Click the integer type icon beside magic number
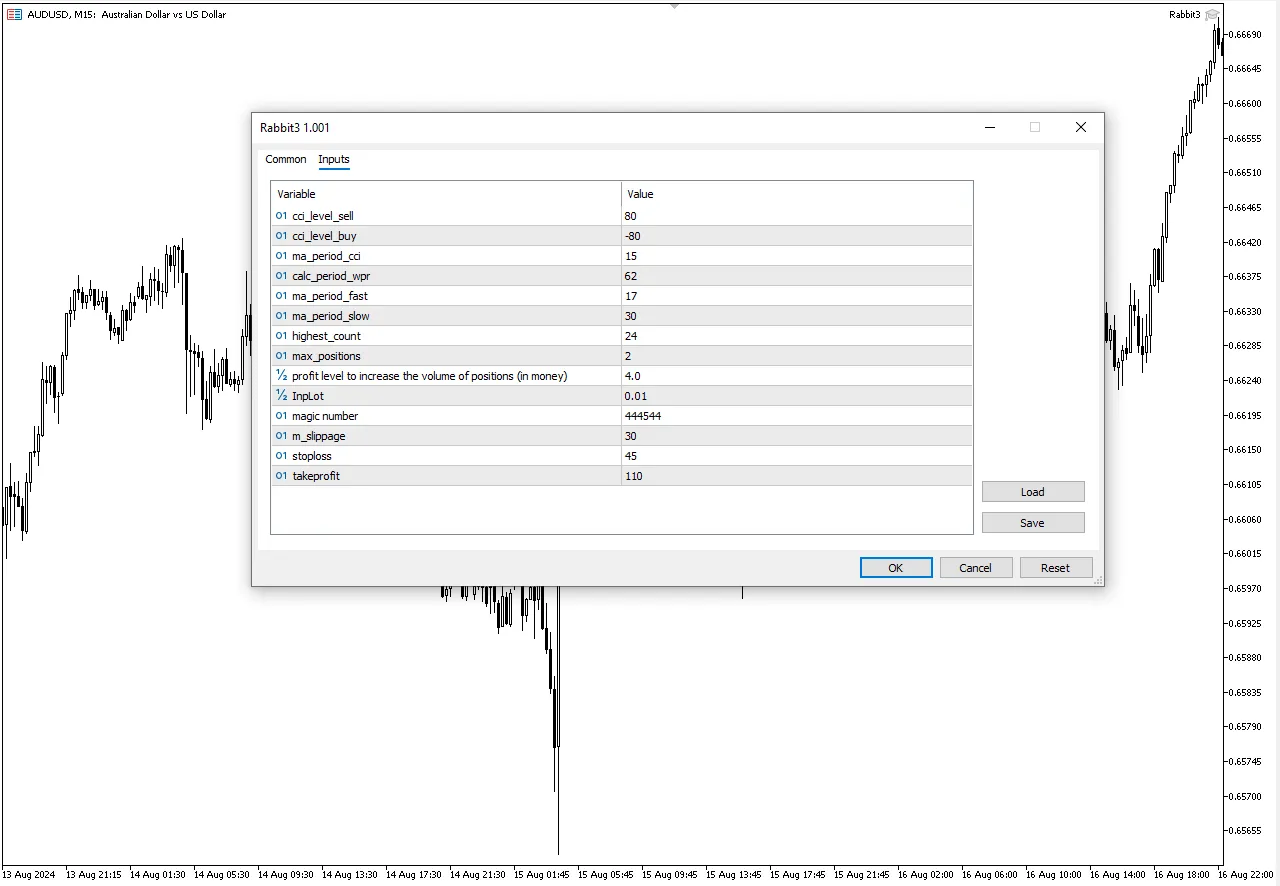The width and height of the screenshot is (1280, 886). (x=281, y=416)
